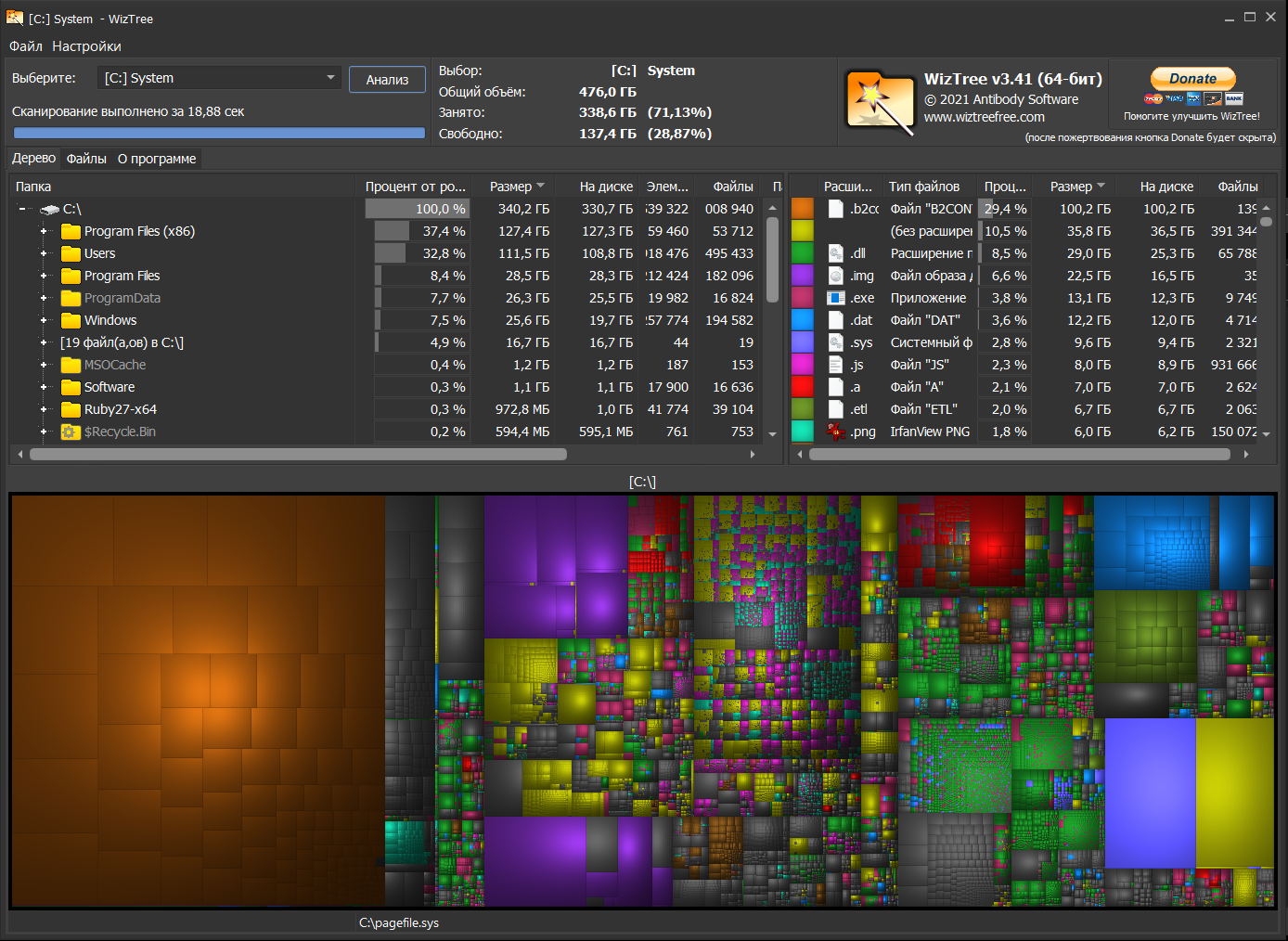Image resolution: width=1288 pixels, height=941 pixels.
Task: Click the C:\ drive icon in tree
Action: coord(50,210)
